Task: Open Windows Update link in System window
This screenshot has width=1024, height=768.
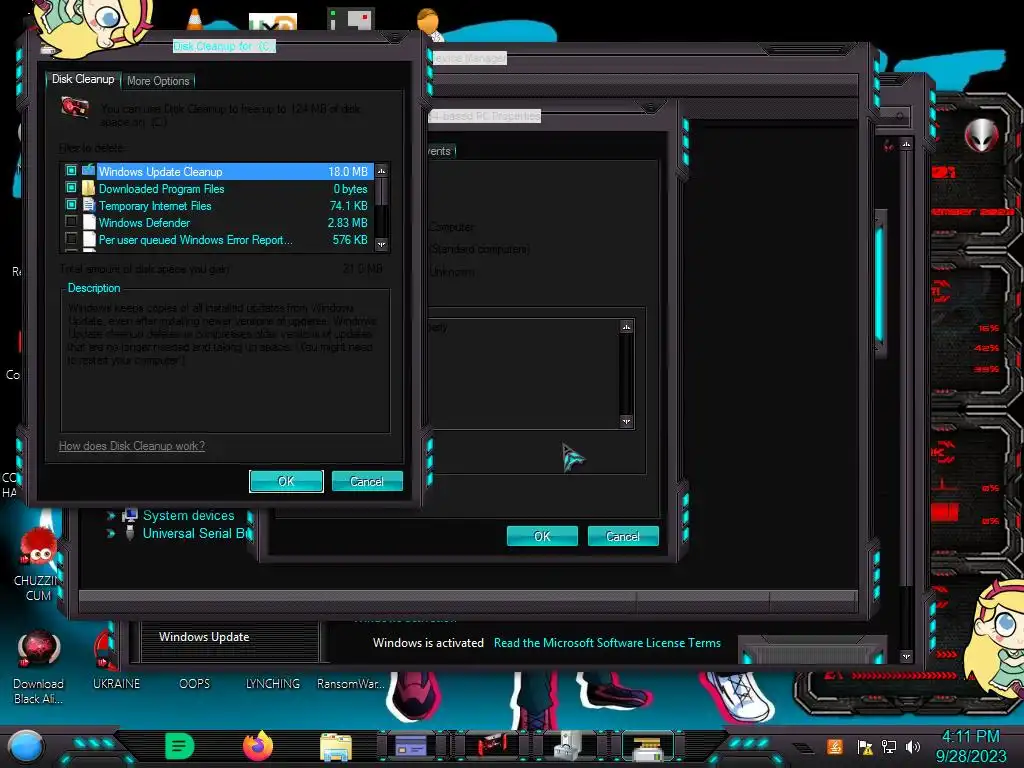Action: click(x=204, y=637)
